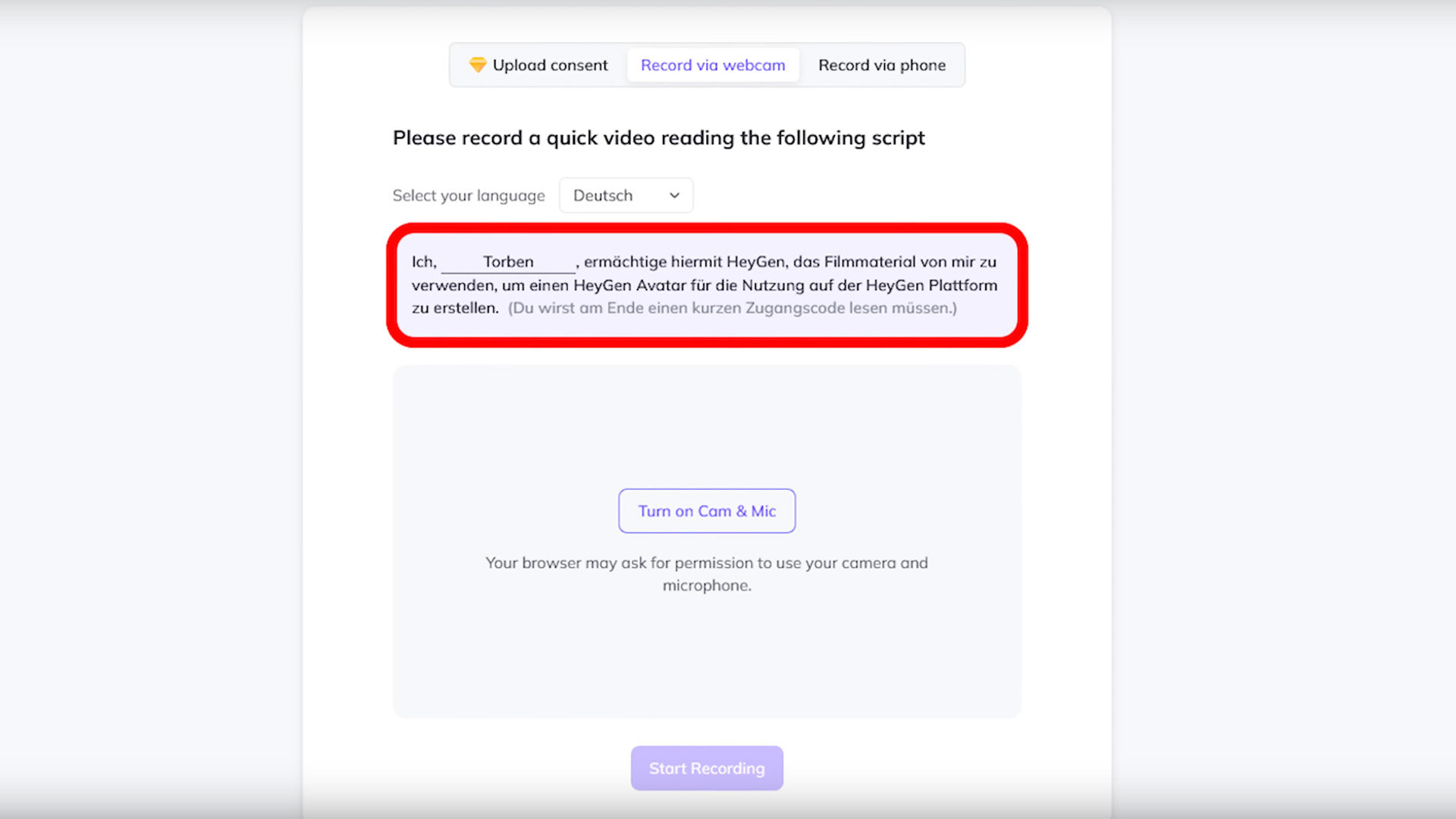
Task: Open the Record via phone tab
Action: (x=882, y=65)
